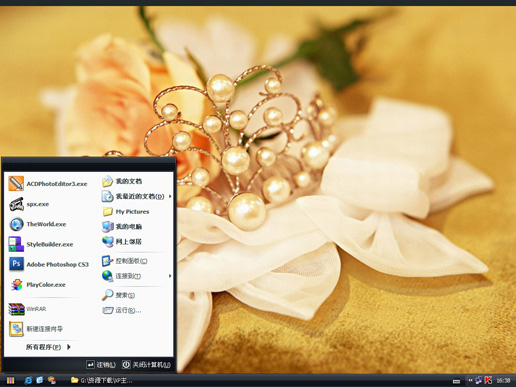Click the colorful third quick launch icon
The height and width of the screenshot is (387, 516).
(x=51, y=380)
